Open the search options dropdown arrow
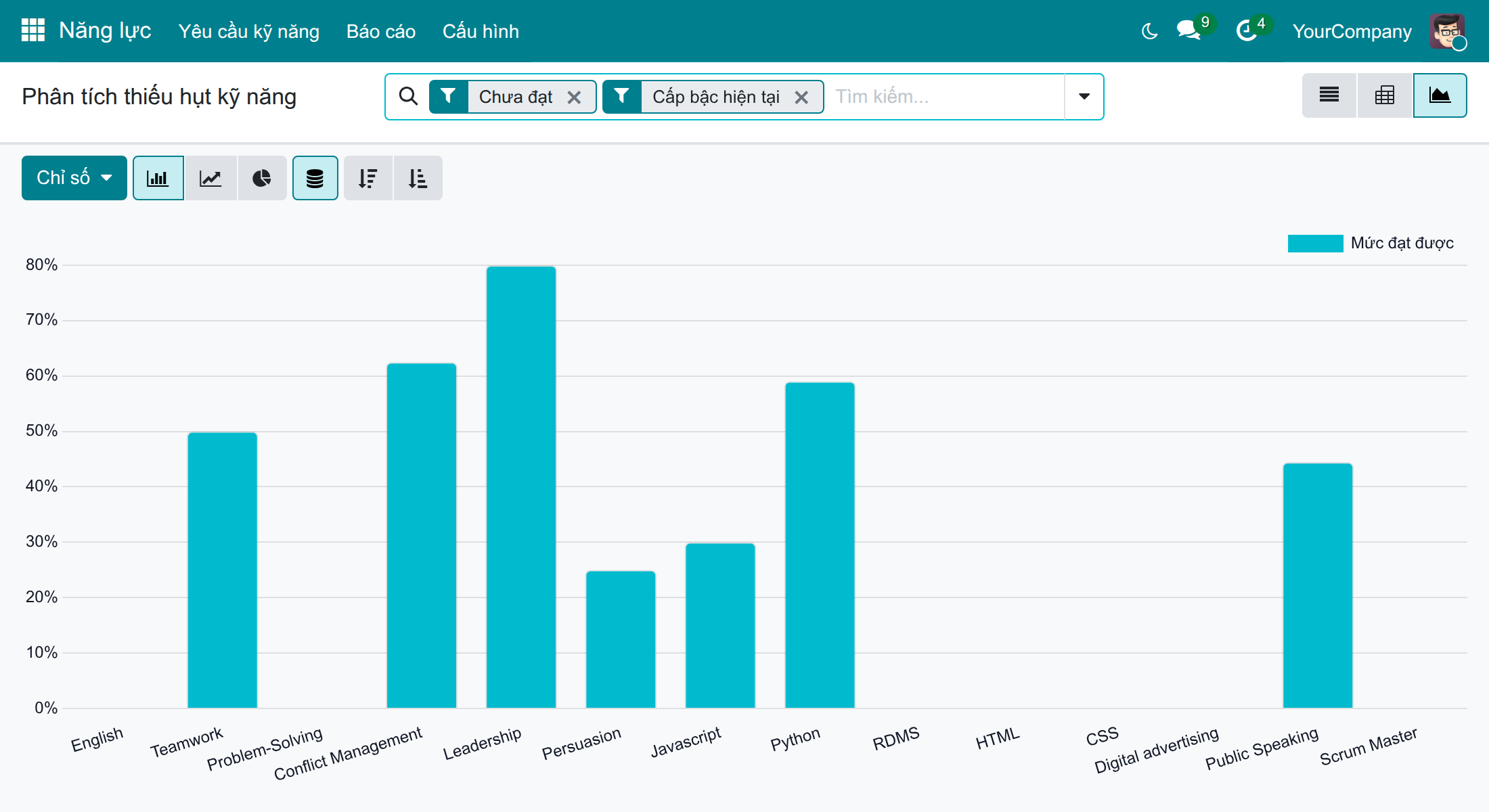1489x812 pixels. (1084, 97)
